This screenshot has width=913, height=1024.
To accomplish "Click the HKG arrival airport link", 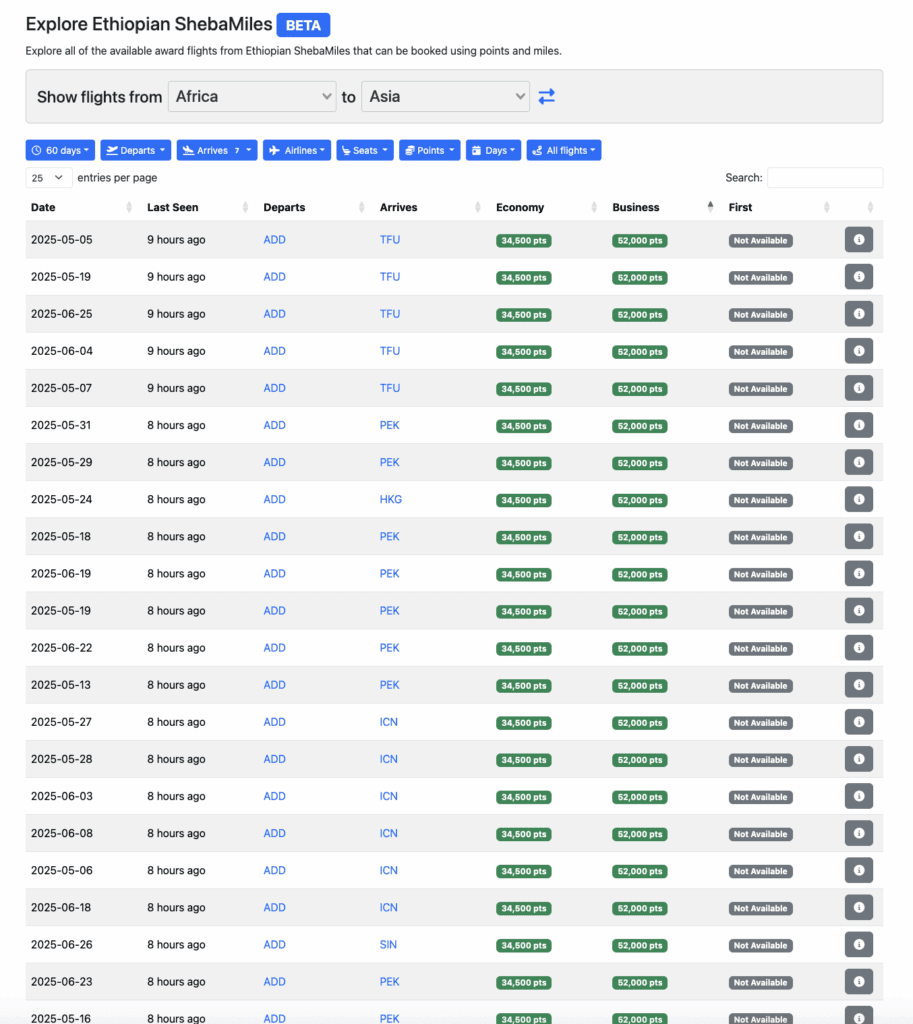I will [x=390, y=499].
